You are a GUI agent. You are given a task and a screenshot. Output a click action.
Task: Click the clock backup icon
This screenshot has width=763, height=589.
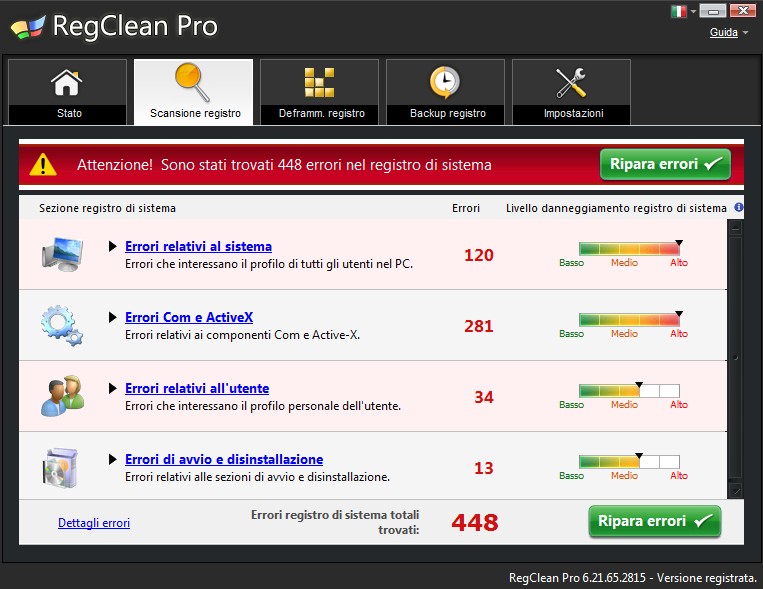445,82
